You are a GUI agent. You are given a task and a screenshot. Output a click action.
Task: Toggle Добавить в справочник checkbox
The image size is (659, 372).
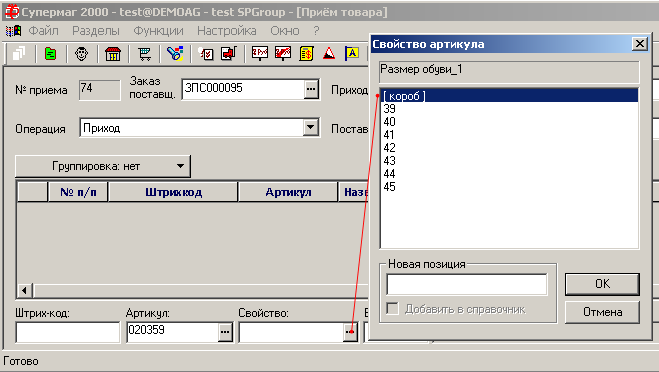393,309
